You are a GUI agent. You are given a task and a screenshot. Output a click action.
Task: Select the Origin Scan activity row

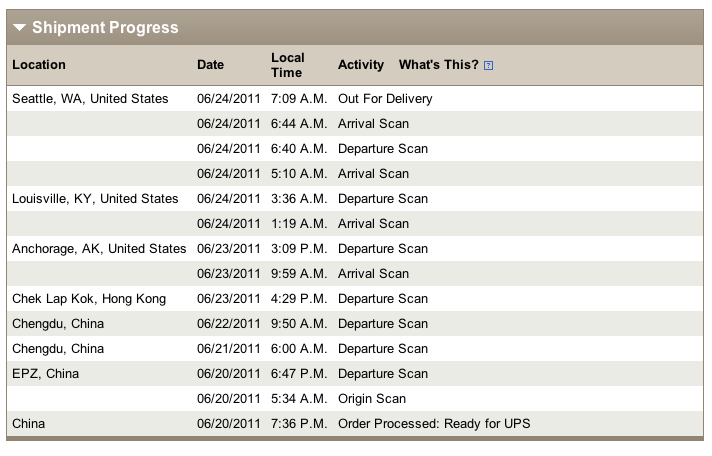point(369,399)
